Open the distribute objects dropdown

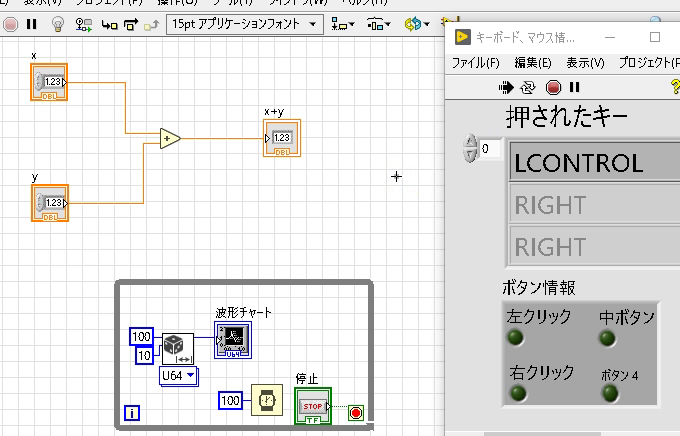pyautogui.click(x=379, y=24)
